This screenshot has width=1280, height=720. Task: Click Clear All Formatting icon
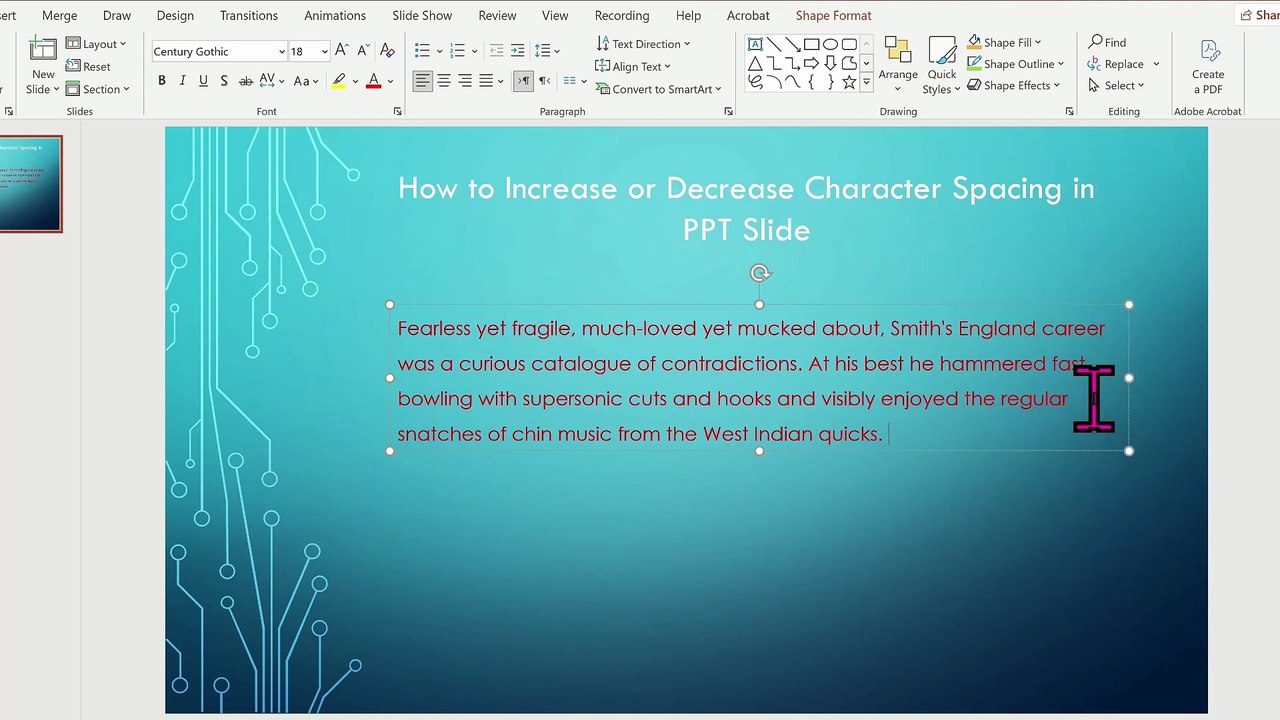(387, 51)
